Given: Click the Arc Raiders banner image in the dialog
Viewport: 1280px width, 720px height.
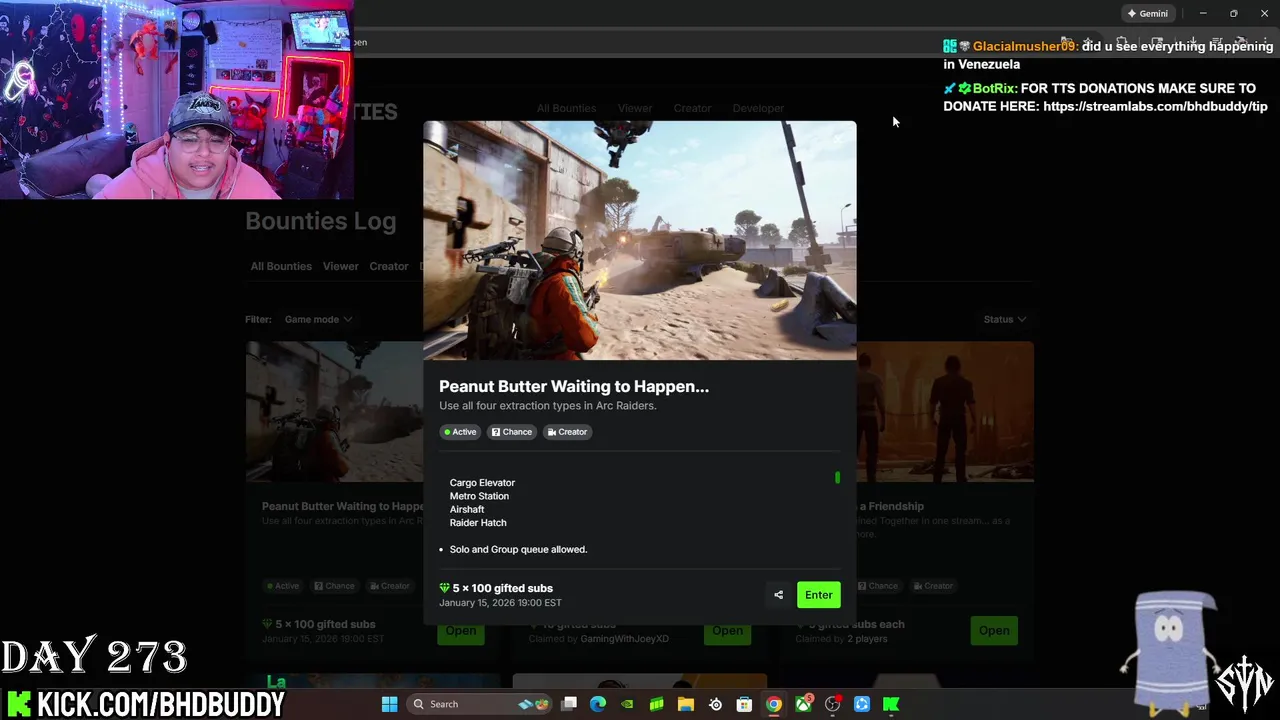Looking at the screenshot, I should (x=640, y=240).
